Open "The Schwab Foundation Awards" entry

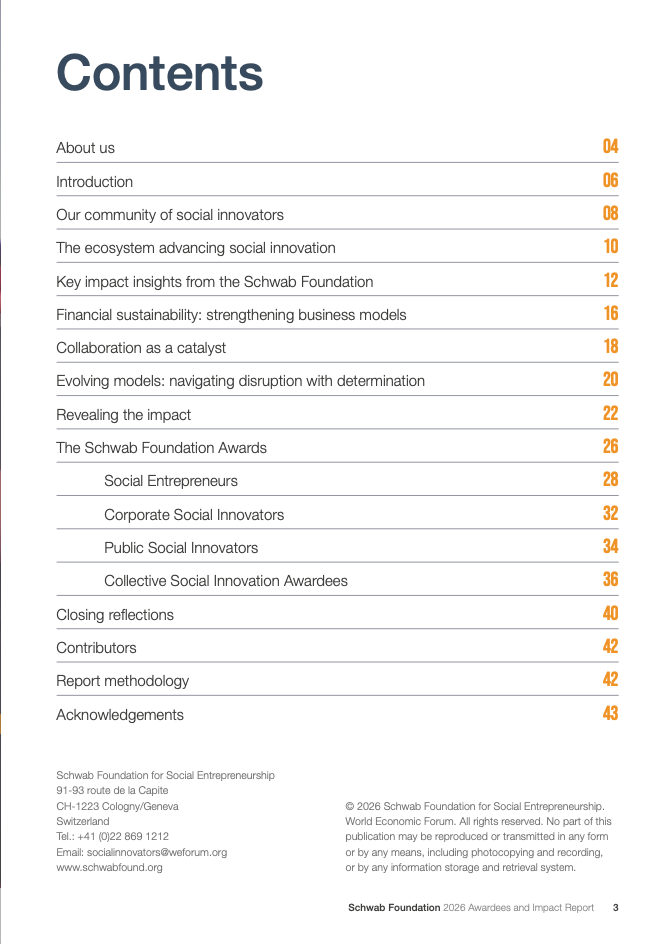click(x=161, y=448)
